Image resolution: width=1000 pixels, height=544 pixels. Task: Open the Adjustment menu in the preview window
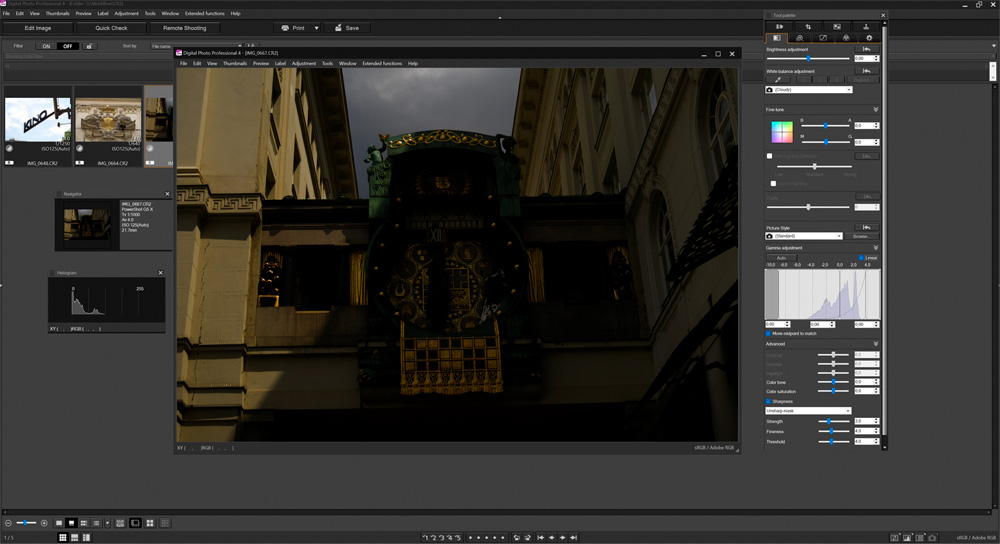pos(304,64)
